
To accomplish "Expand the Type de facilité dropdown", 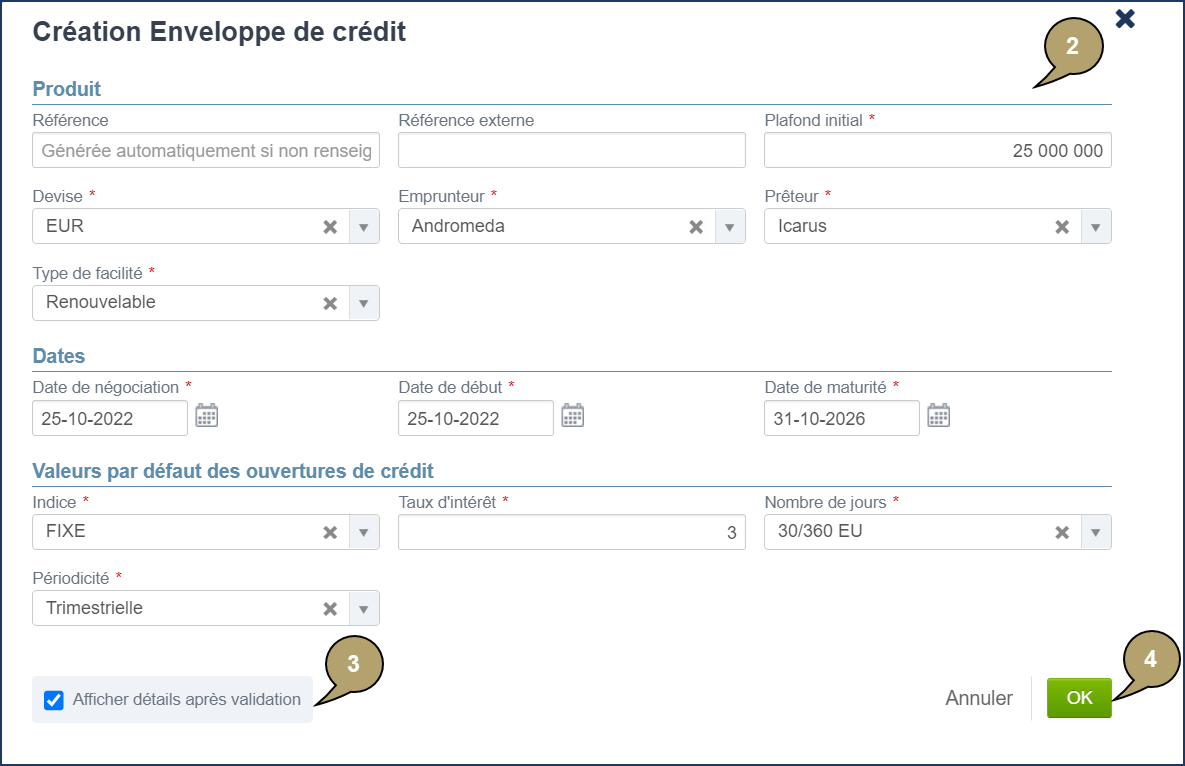I will pyautogui.click(x=364, y=304).
